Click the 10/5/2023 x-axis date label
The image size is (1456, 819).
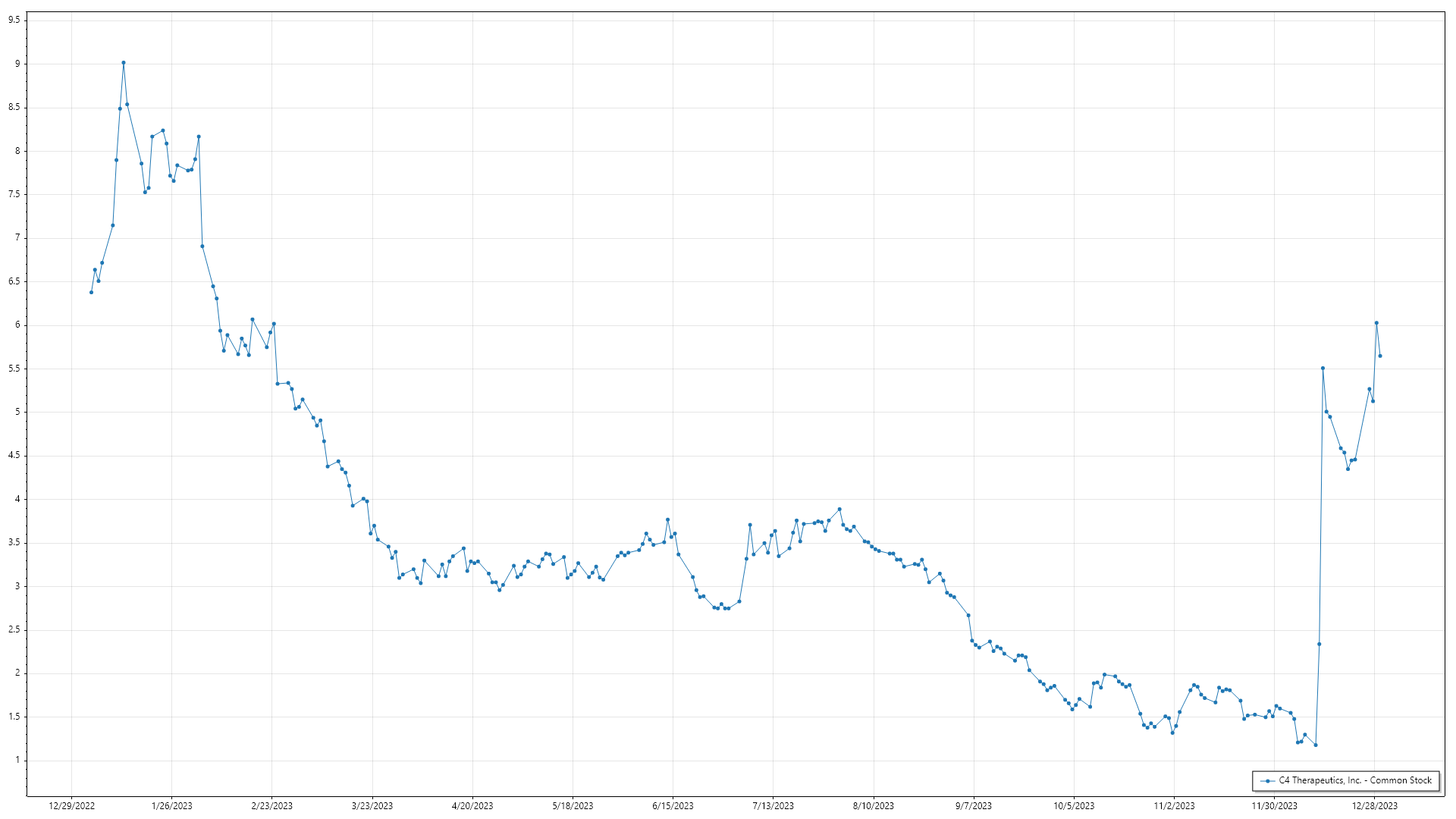click(x=1074, y=806)
